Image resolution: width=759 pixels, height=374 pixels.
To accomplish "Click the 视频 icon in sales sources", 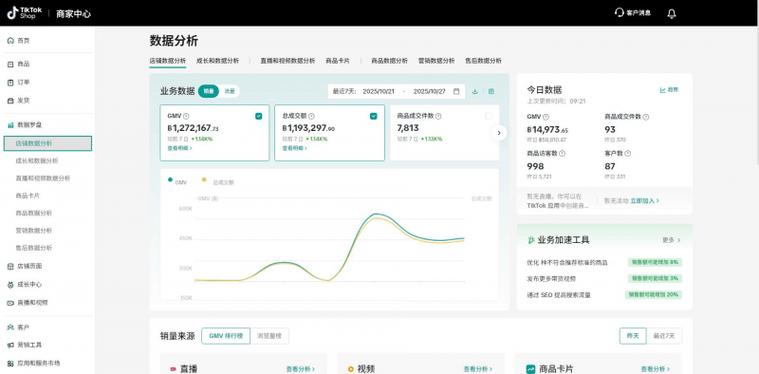I will 350,369.
